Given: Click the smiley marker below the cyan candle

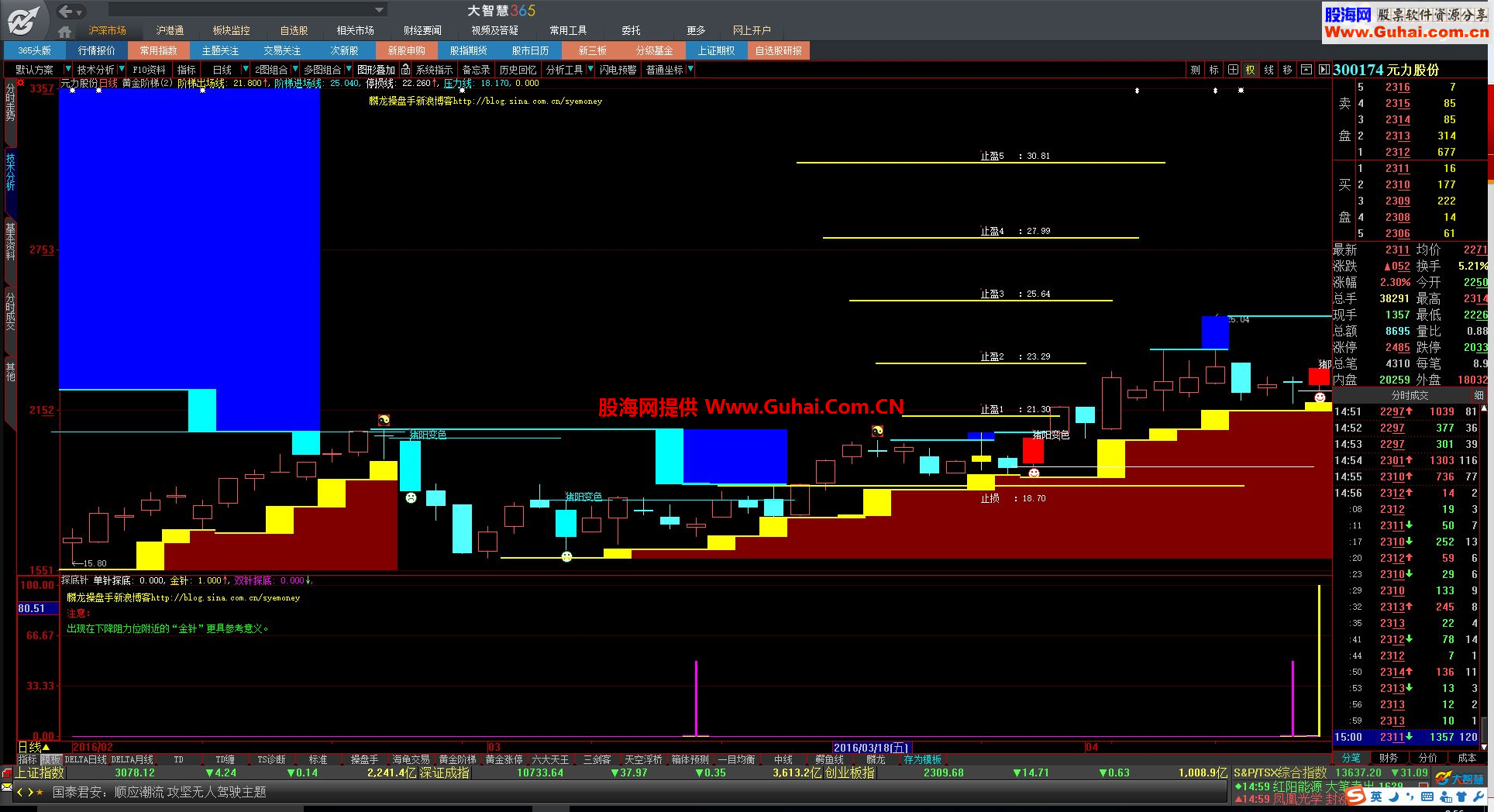Looking at the screenshot, I should pos(411,497).
